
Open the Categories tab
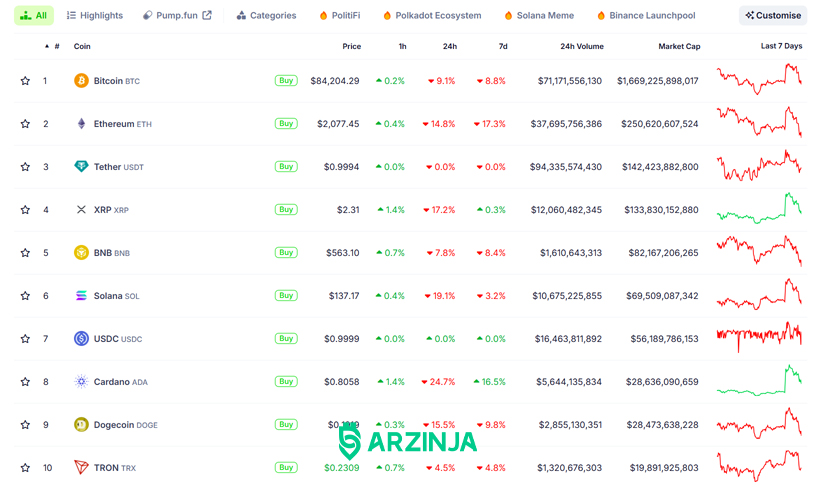point(266,16)
